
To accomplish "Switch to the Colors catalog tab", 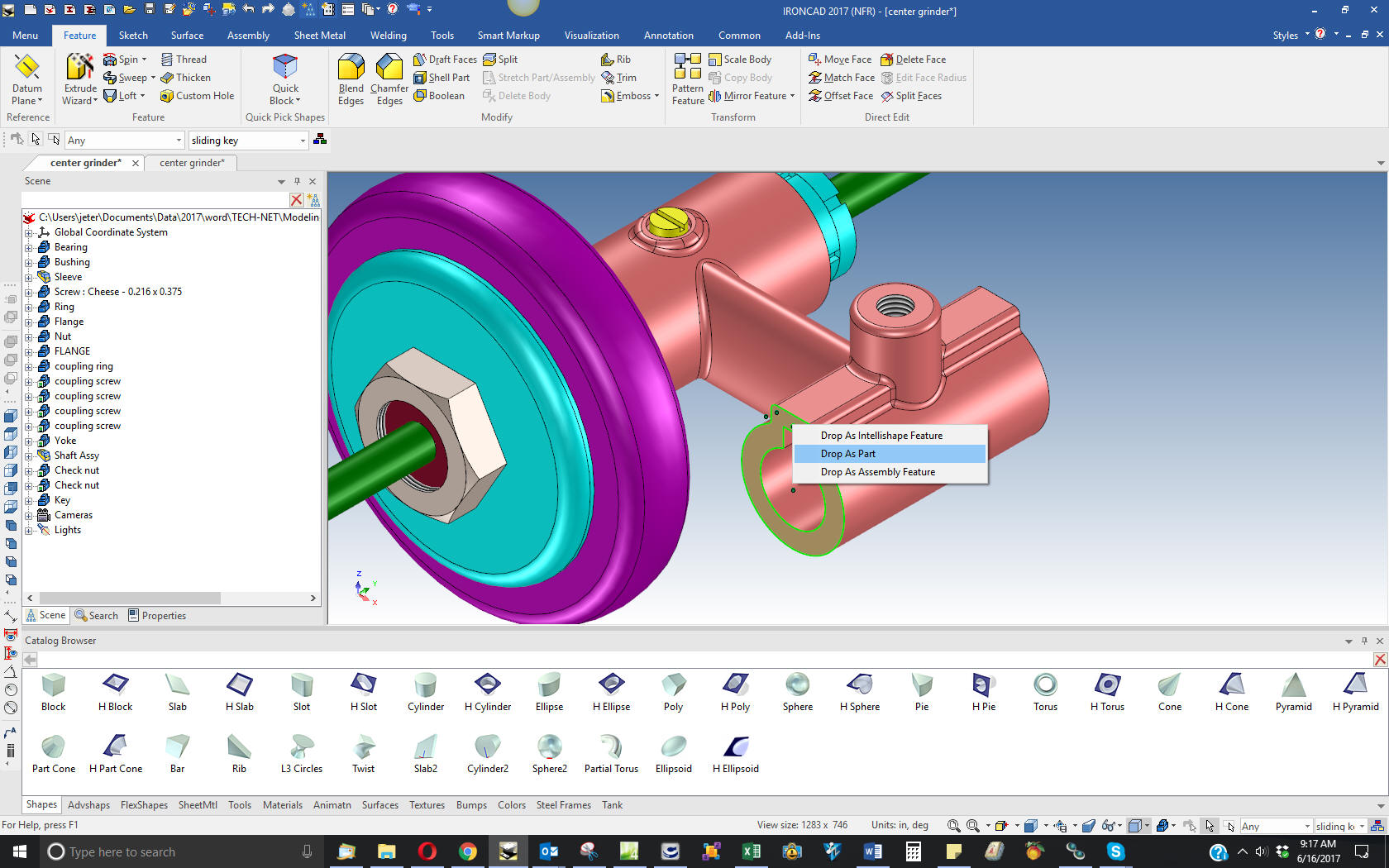I will pos(511,805).
